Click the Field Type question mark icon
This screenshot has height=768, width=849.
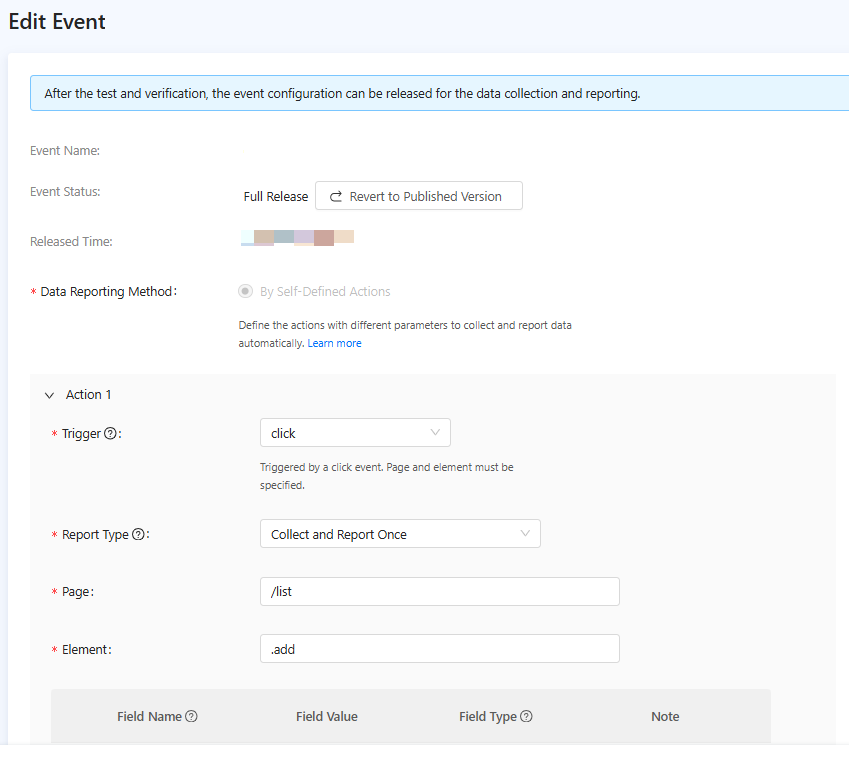click(526, 717)
